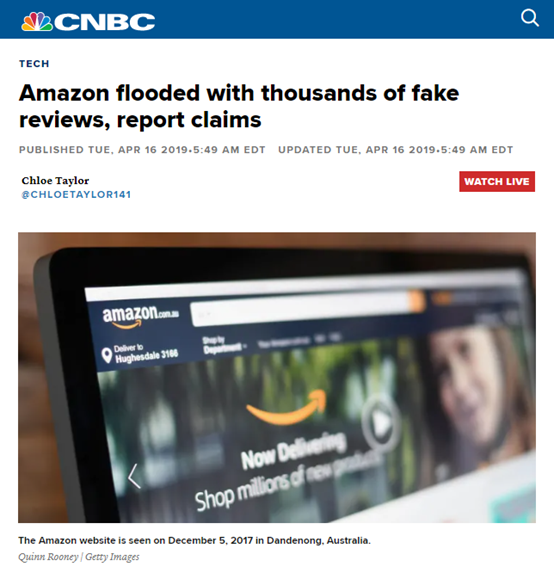
Task: Click the previous arrow chevron in photo
Action: point(134,476)
